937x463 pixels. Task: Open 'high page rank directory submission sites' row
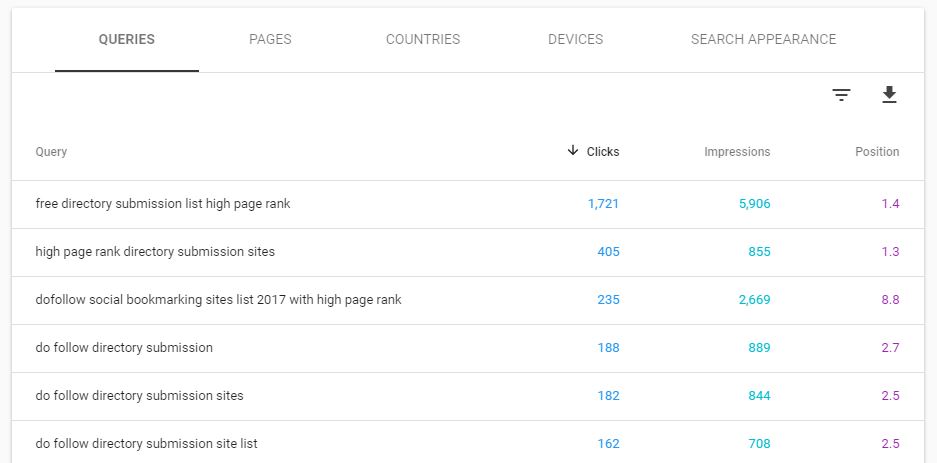pos(468,252)
